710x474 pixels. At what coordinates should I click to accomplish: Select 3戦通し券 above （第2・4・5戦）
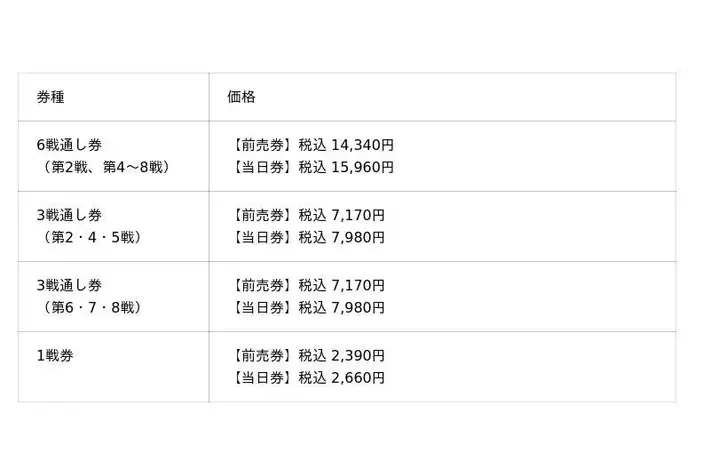tap(69, 215)
